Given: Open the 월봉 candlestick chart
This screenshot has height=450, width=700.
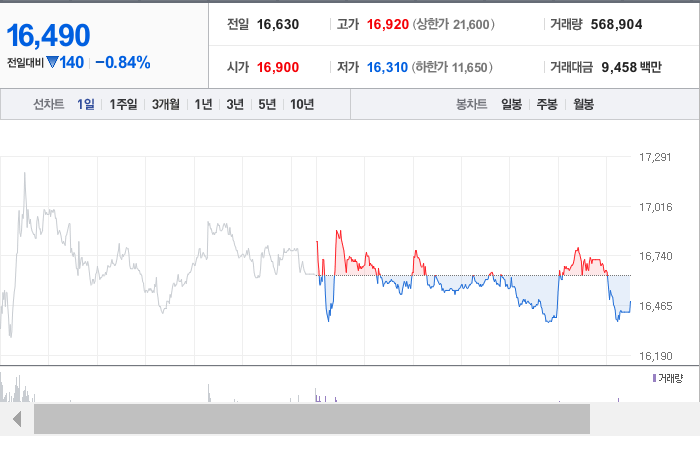Looking at the screenshot, I should (x=583, y=104).
